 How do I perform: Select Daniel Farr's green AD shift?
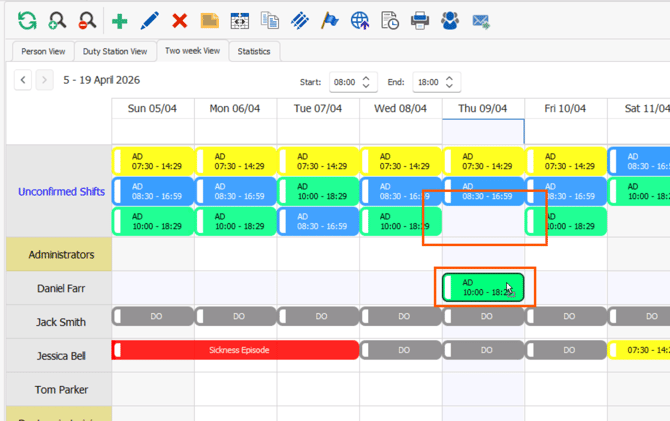pos(484,288)
